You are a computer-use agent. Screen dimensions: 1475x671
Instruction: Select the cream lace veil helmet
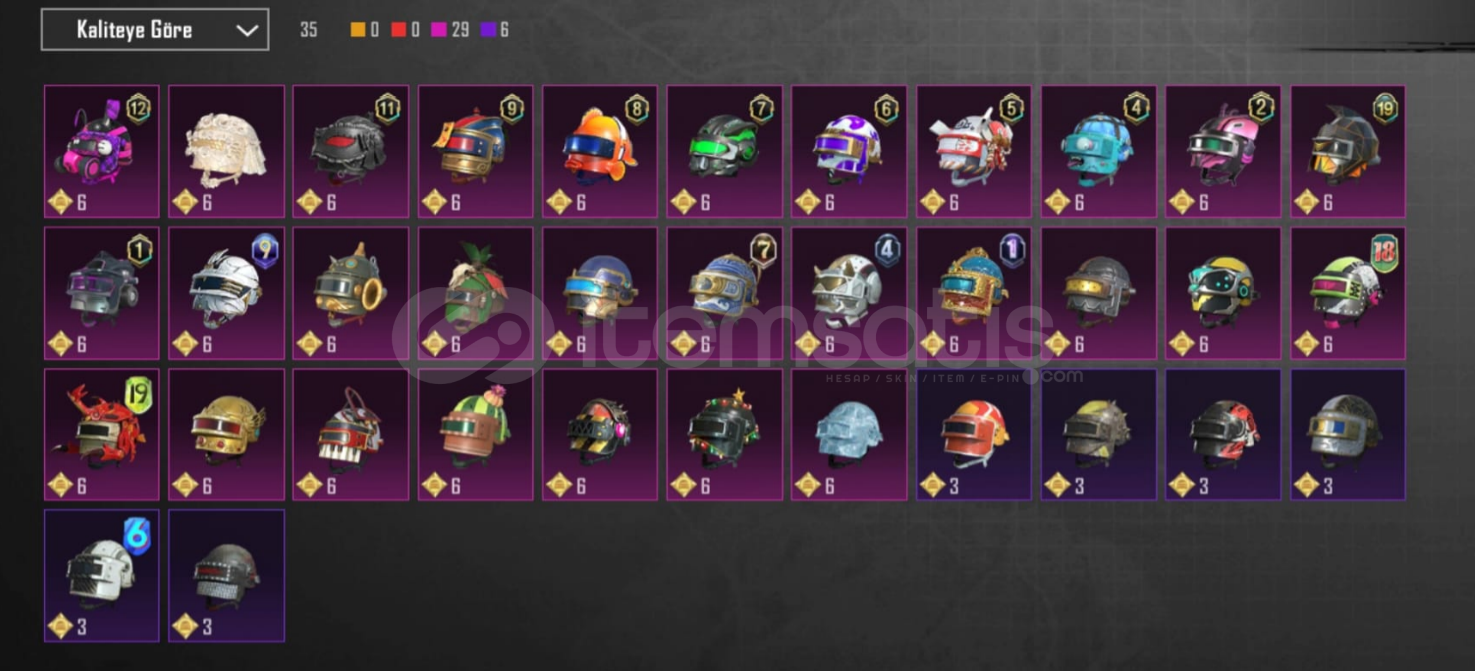coord(226,151)
